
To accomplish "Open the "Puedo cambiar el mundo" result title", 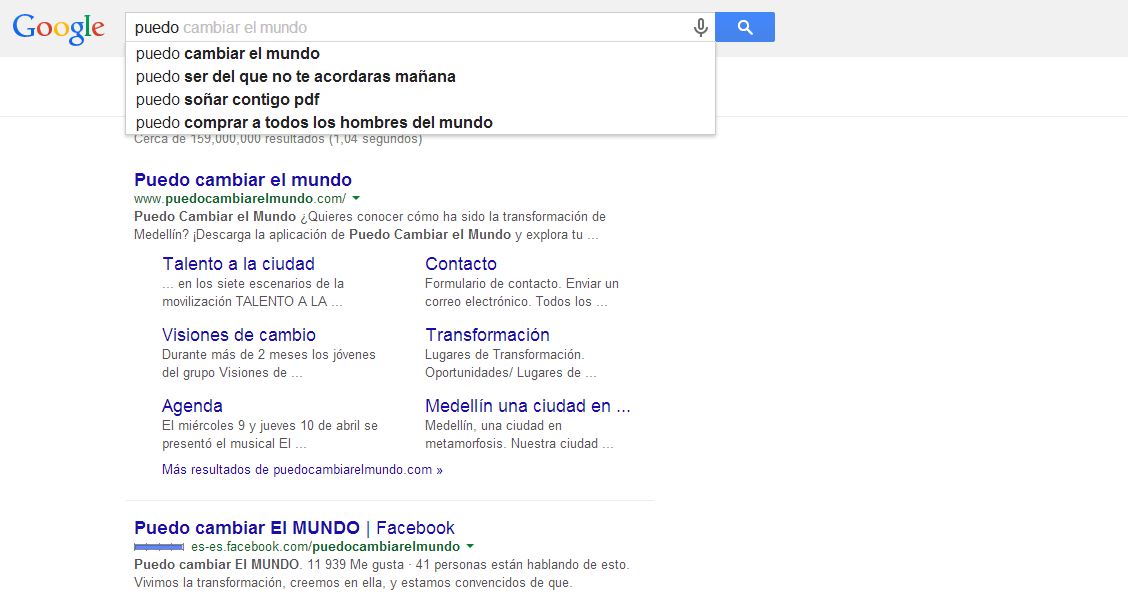I will tap(243, 180).
